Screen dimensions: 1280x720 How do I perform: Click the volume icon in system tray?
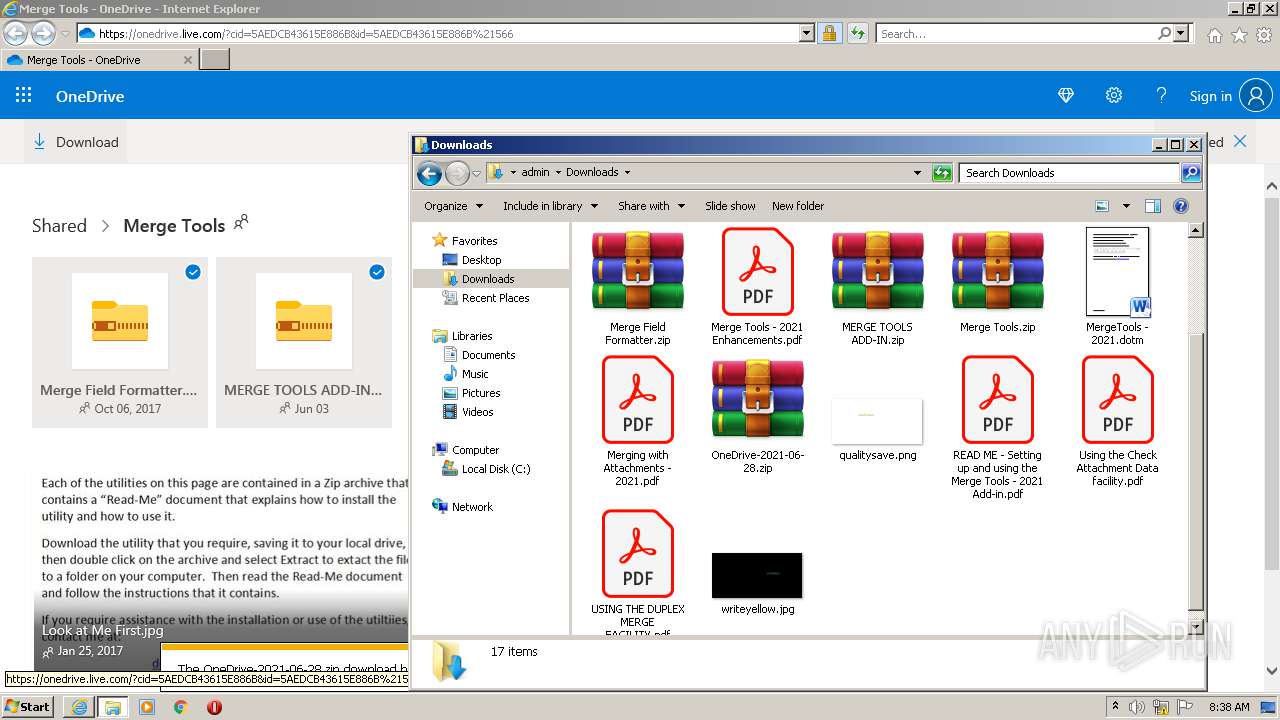[x=1138, y=707]
